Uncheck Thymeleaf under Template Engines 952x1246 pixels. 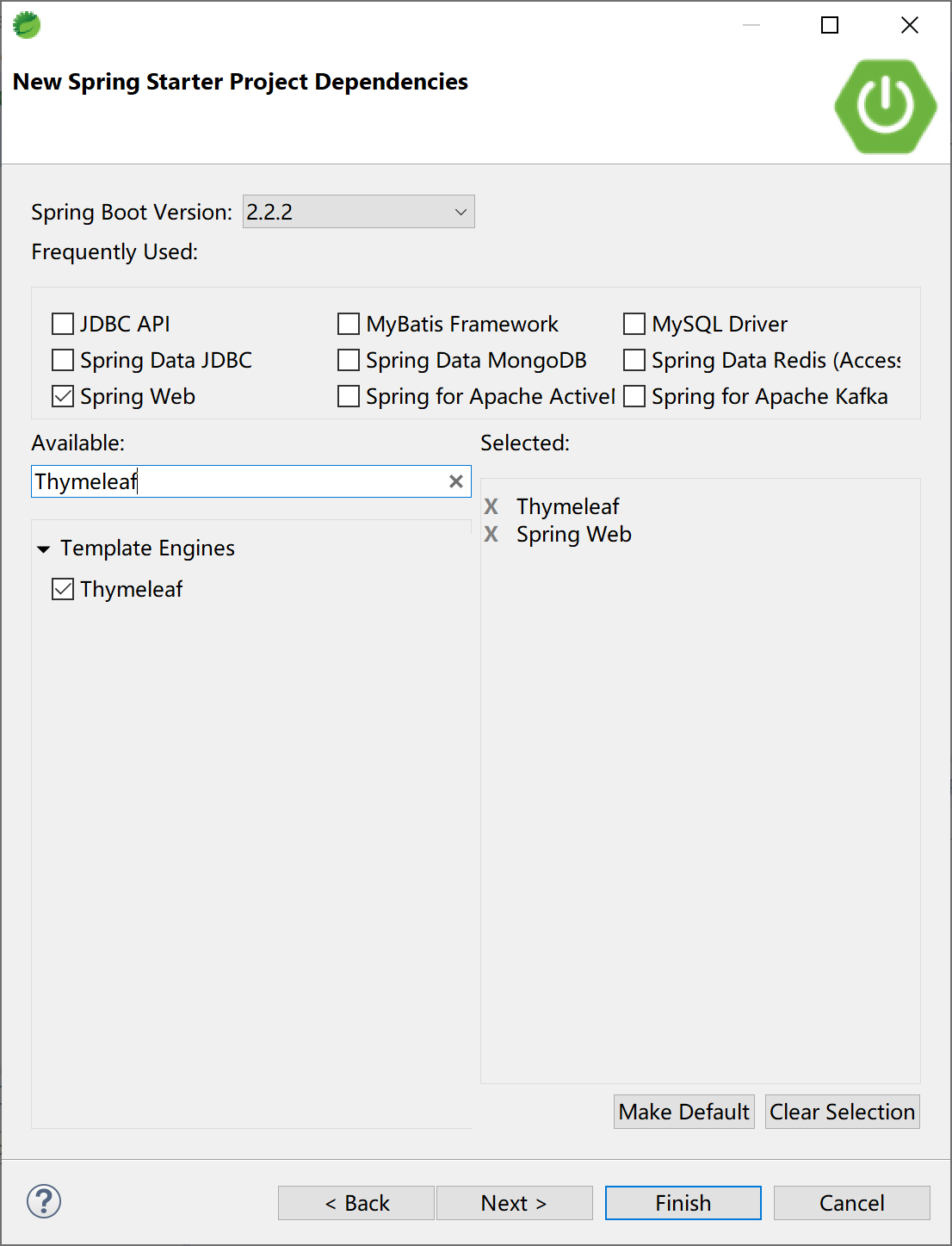click(x=63, y=589)
